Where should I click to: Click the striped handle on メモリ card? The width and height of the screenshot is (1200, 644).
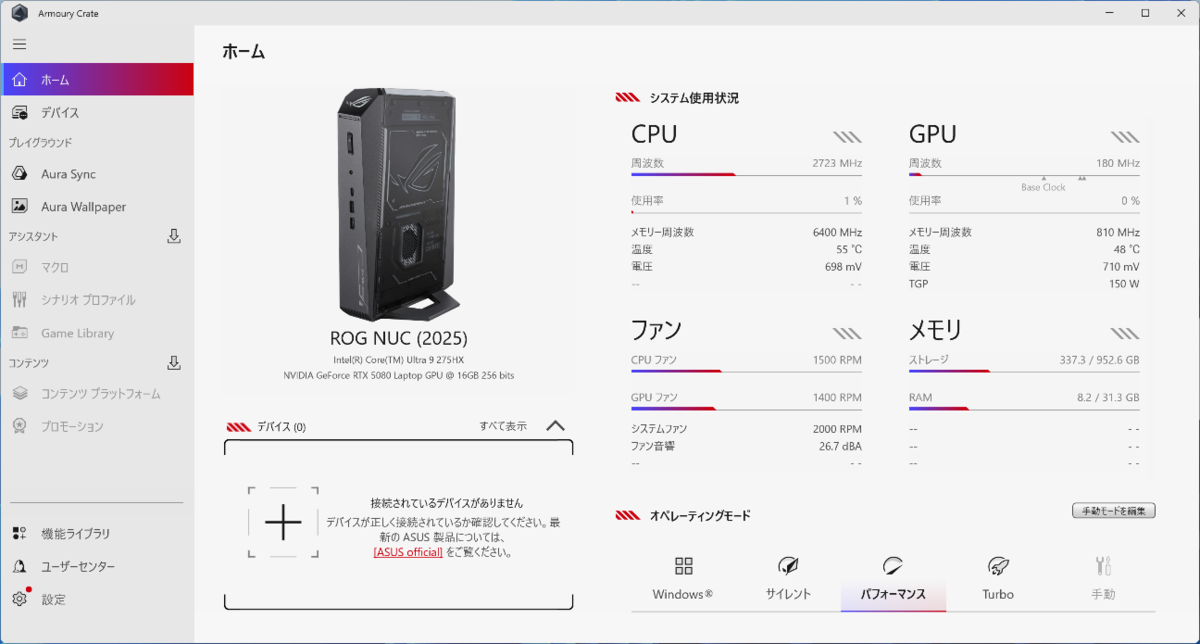1125,333
